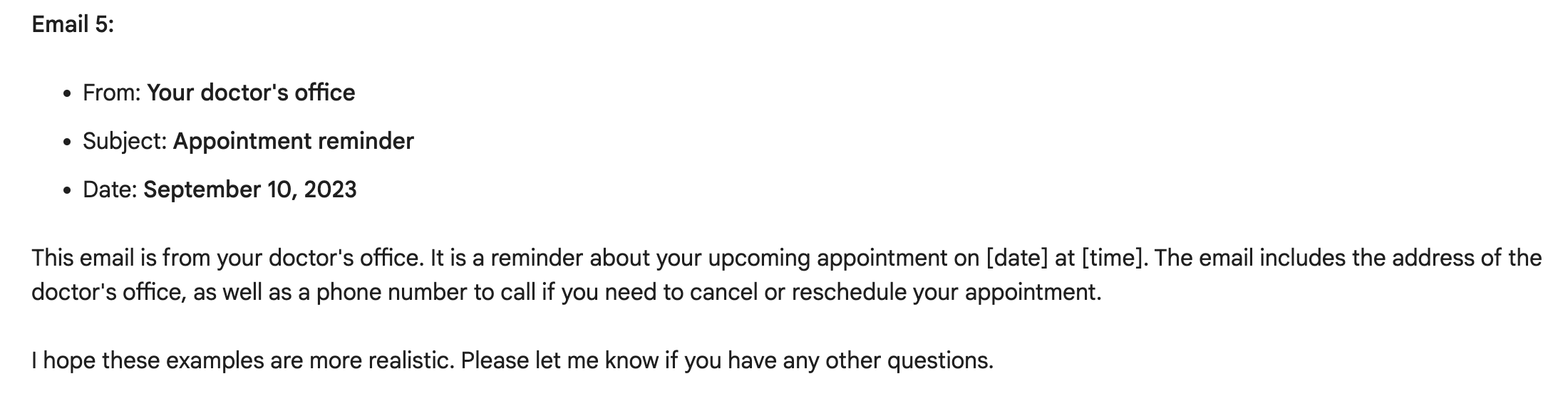Select the "Date:" label
1568x406 pixels.
pyautogui.click(x=110, y=189)
